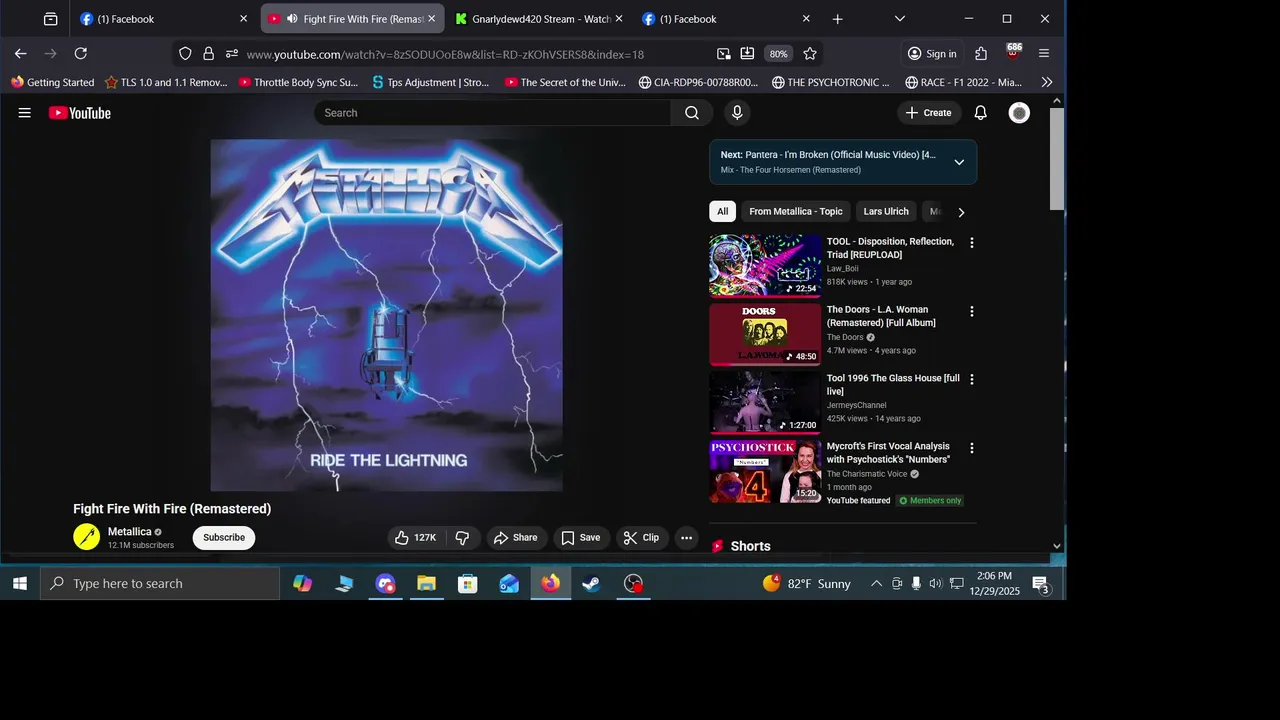
Task: Open options for The Doors L.A. Woman
Action: (x=971, y=311)
